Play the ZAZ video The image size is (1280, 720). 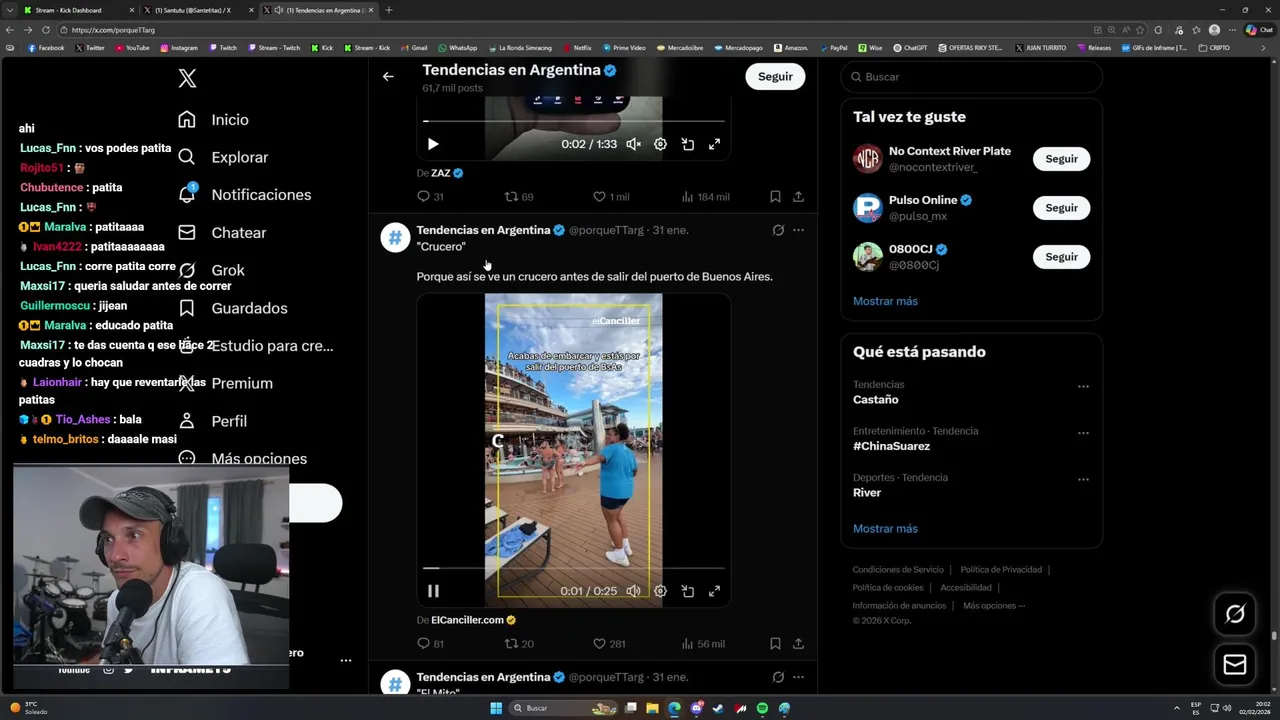[x=433, y=144]
